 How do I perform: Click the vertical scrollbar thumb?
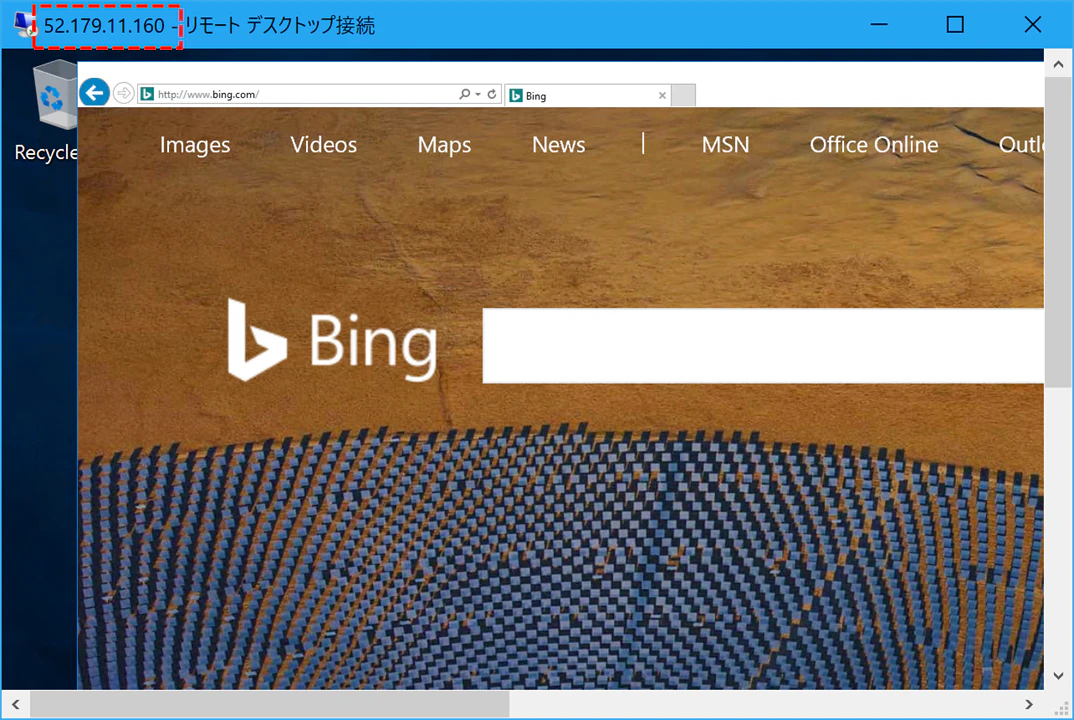coord(1058,232)
